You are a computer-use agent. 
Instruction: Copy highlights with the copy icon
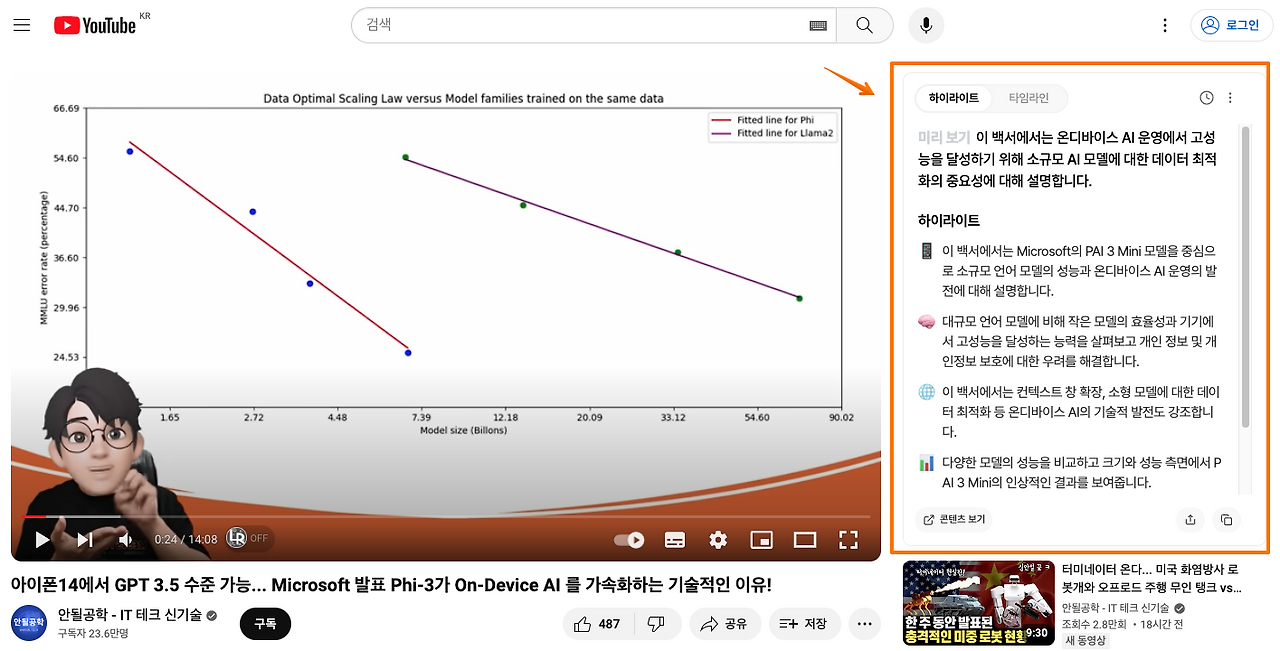point(1227,520)
